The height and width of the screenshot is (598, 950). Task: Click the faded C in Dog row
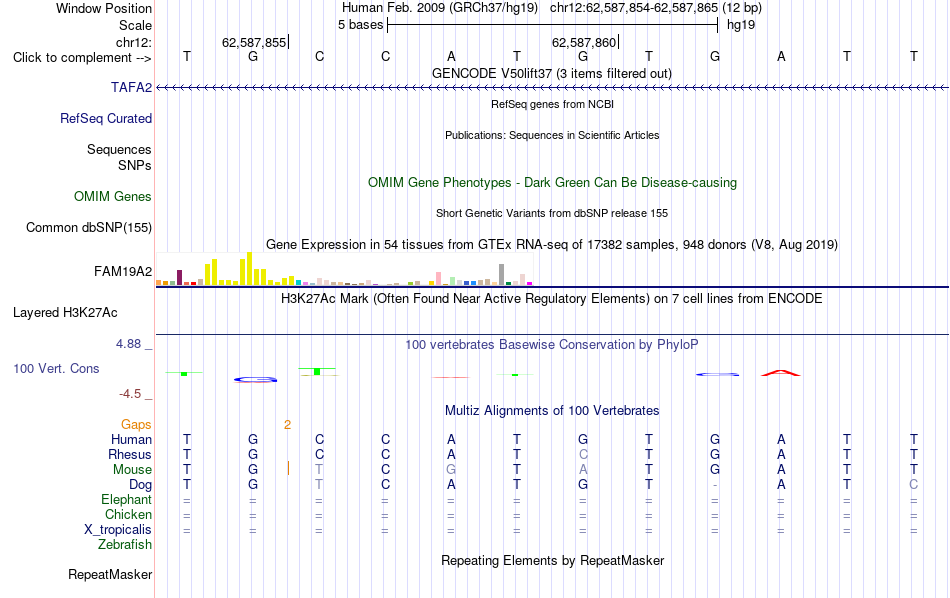coord(914,485)
